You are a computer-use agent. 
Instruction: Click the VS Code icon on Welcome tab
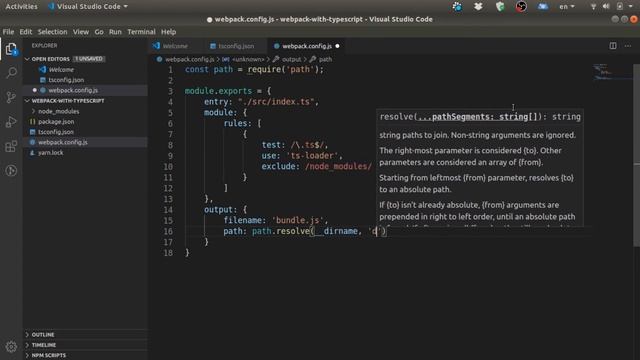156,46
